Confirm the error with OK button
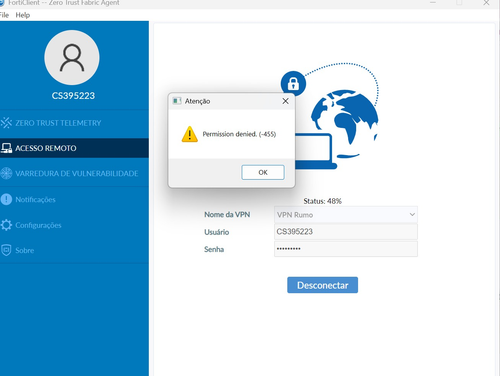The height and width of the screenshot is (376, 500). click(x=263, y=172)
